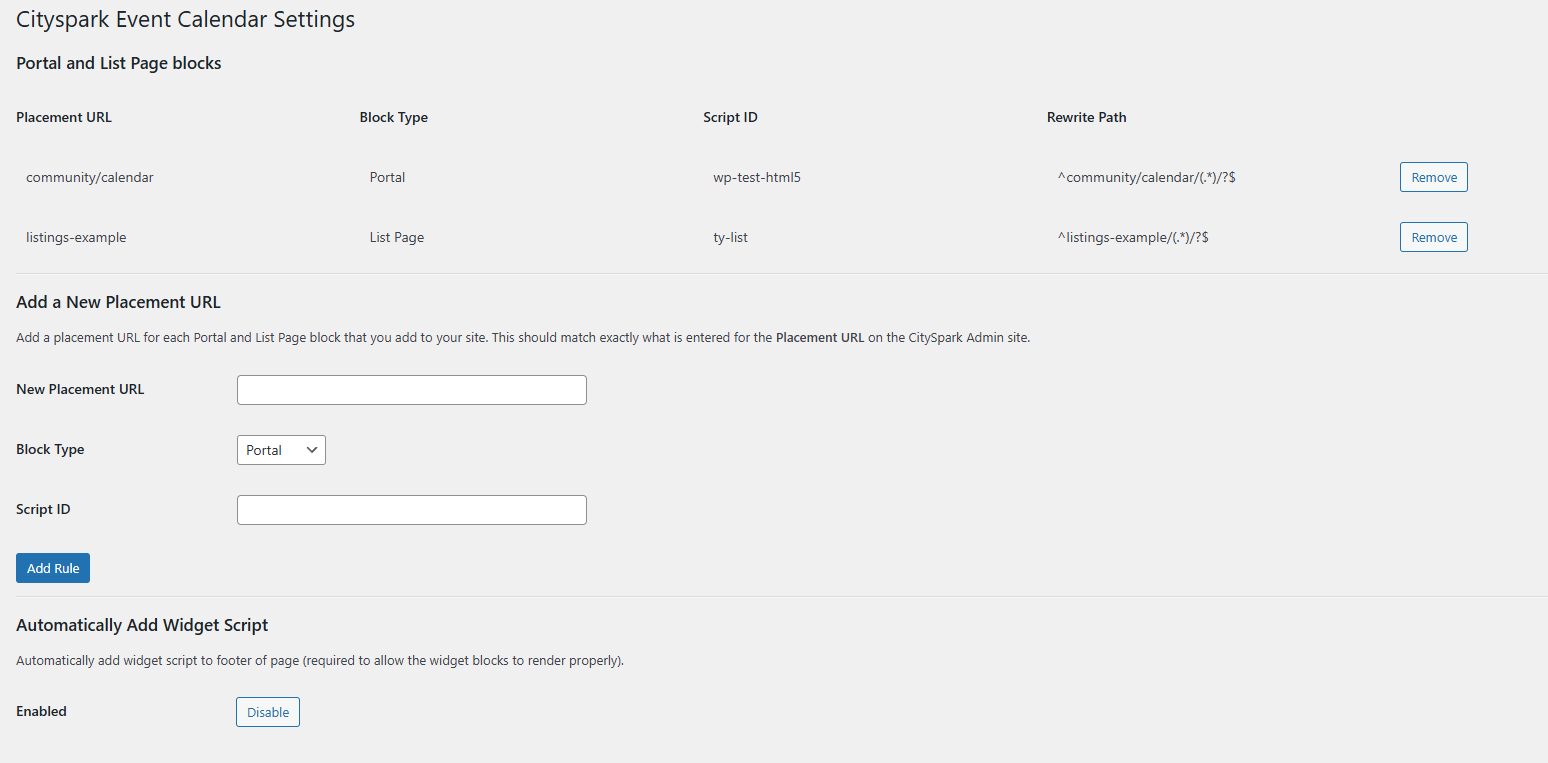Click the Add a New Placement URL heading
Image resolution: width=1548 pixels, height=763 pixels.
[118, 302]
